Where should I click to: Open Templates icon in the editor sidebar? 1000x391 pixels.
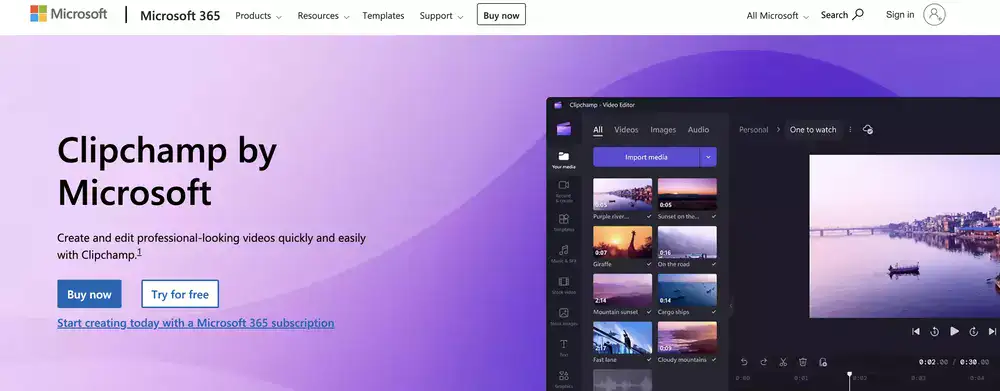[564, 223]
